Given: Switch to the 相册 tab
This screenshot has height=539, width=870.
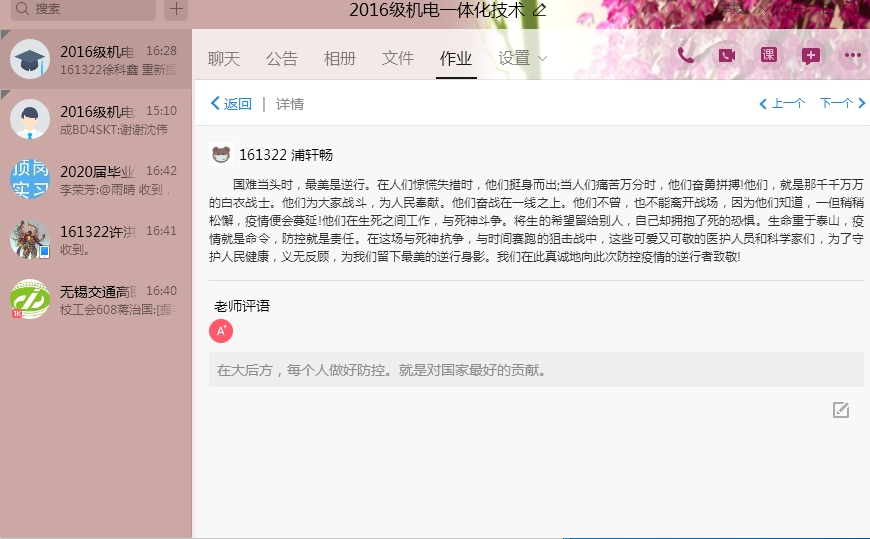Looking at the screenshot, I should click(340, 58).
